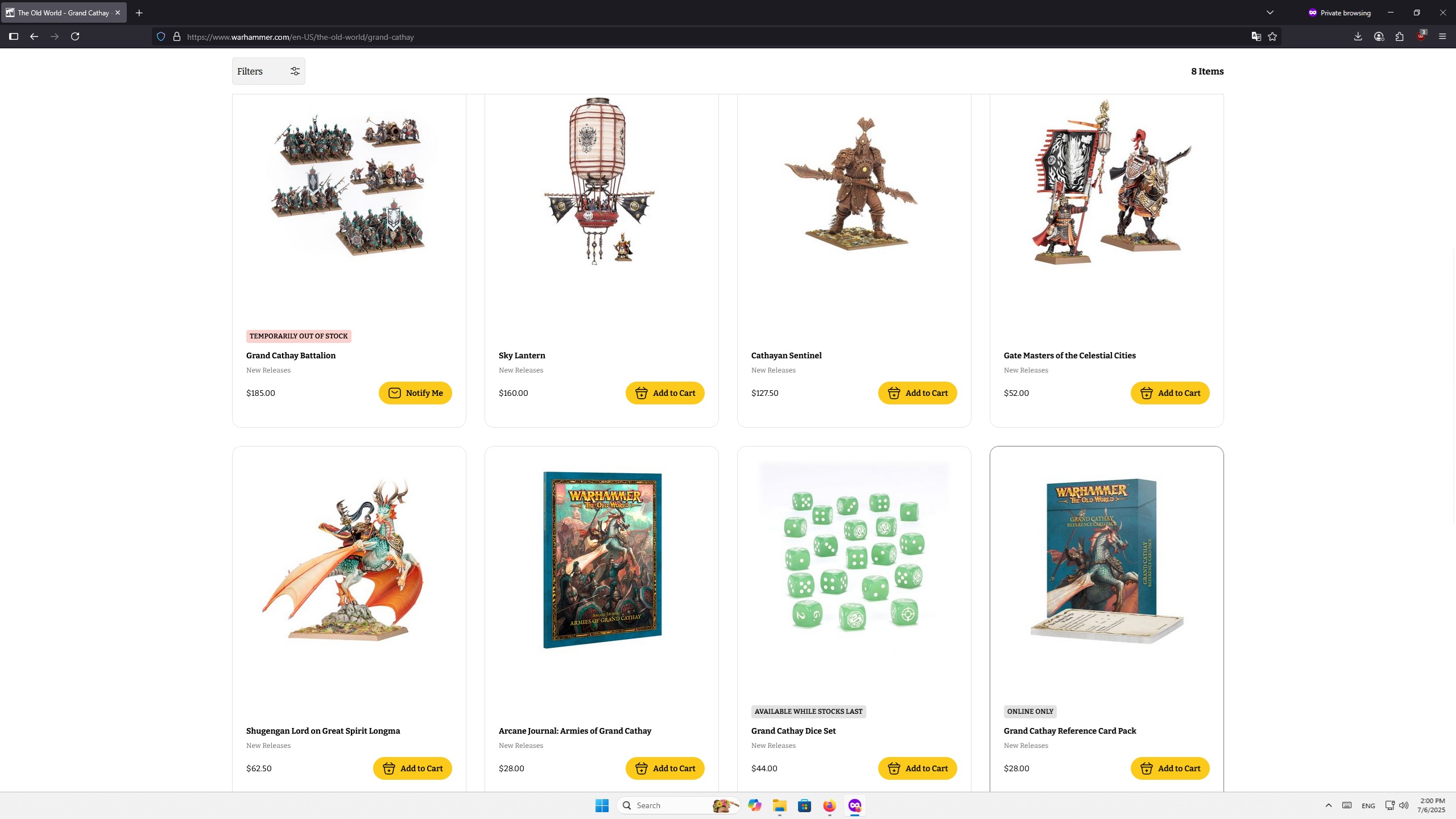This screenshot has width=1456, height=819.
Task: Click the URL address bar
Action: click(x=711, y=37)
